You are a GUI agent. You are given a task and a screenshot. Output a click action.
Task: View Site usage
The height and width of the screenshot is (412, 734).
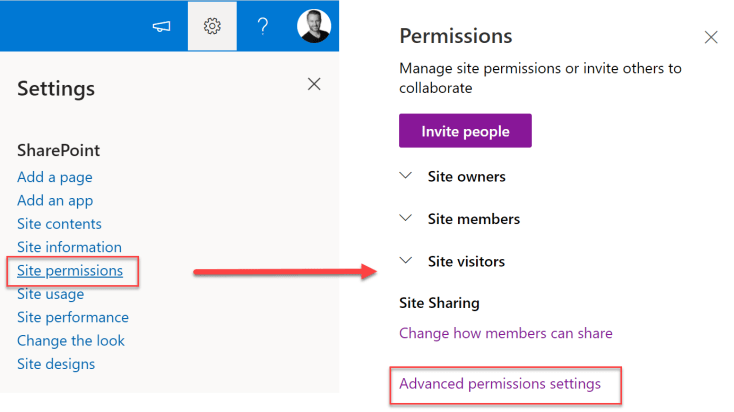(50, 294)
